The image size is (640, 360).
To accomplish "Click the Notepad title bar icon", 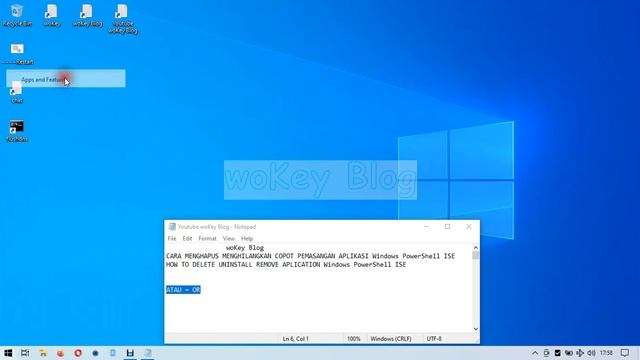I will [x=172, y=227].
